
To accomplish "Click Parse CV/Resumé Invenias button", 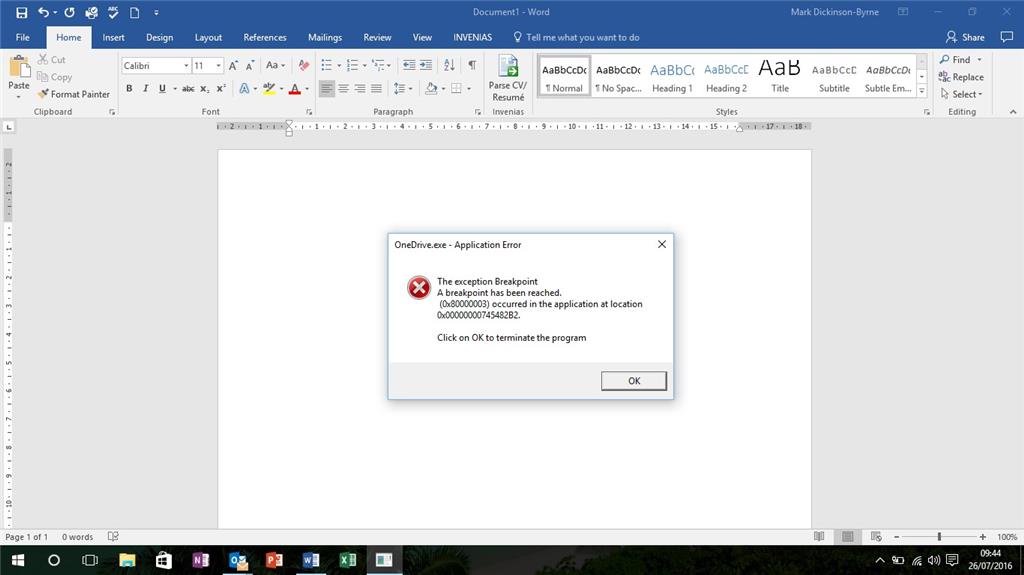I will coord(508,78).
